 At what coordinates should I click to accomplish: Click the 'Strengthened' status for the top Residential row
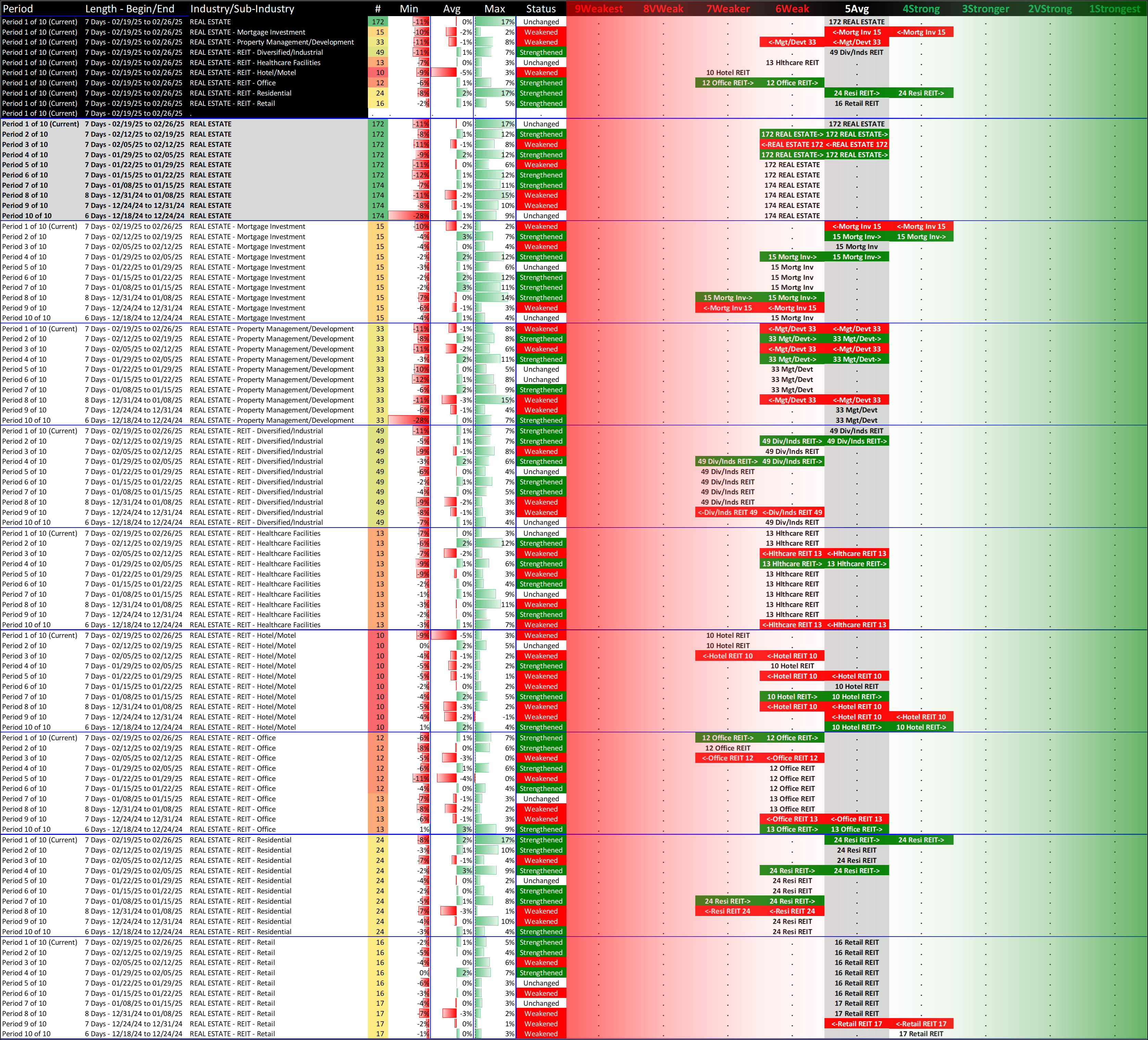tap(540, 94)
